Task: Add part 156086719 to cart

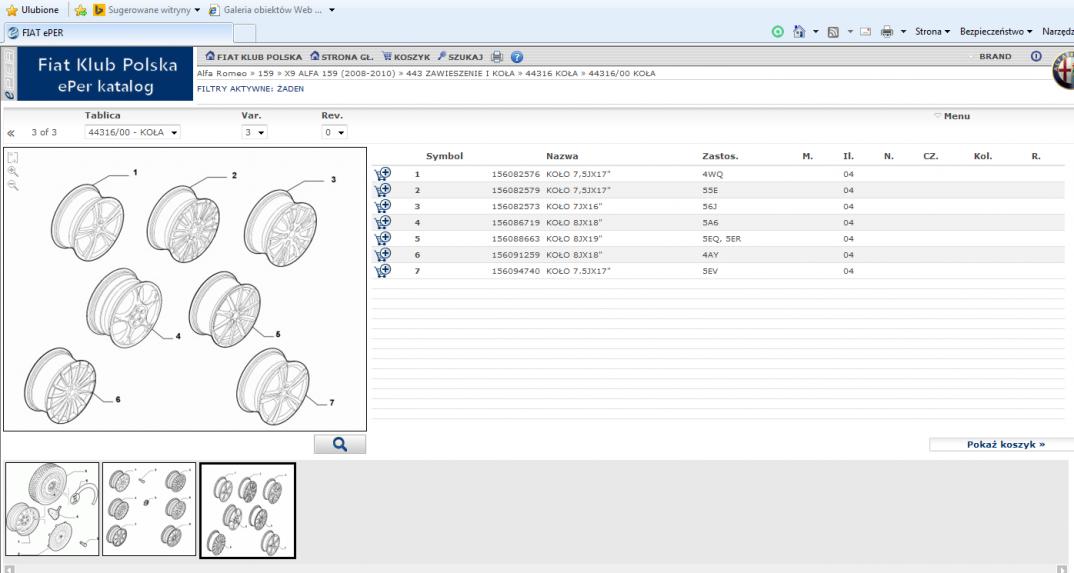Action: [383, 222]
